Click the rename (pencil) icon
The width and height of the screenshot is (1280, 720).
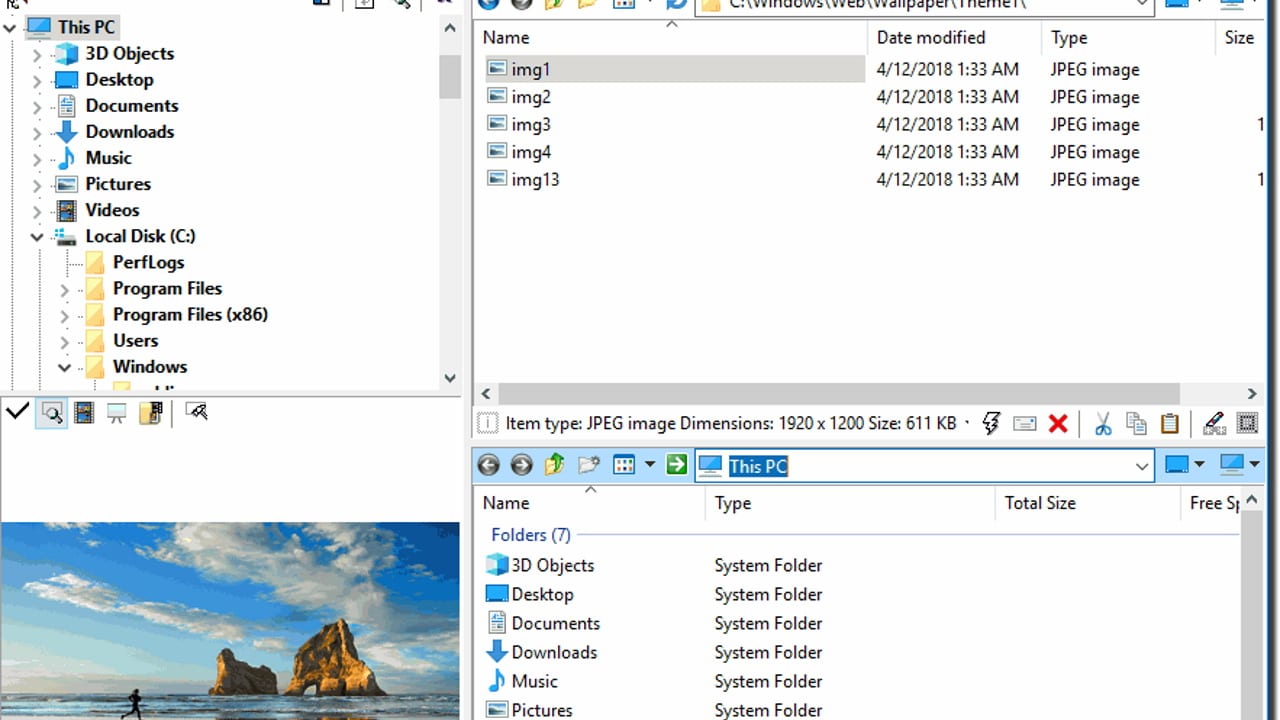click(x=1213, y=423)
